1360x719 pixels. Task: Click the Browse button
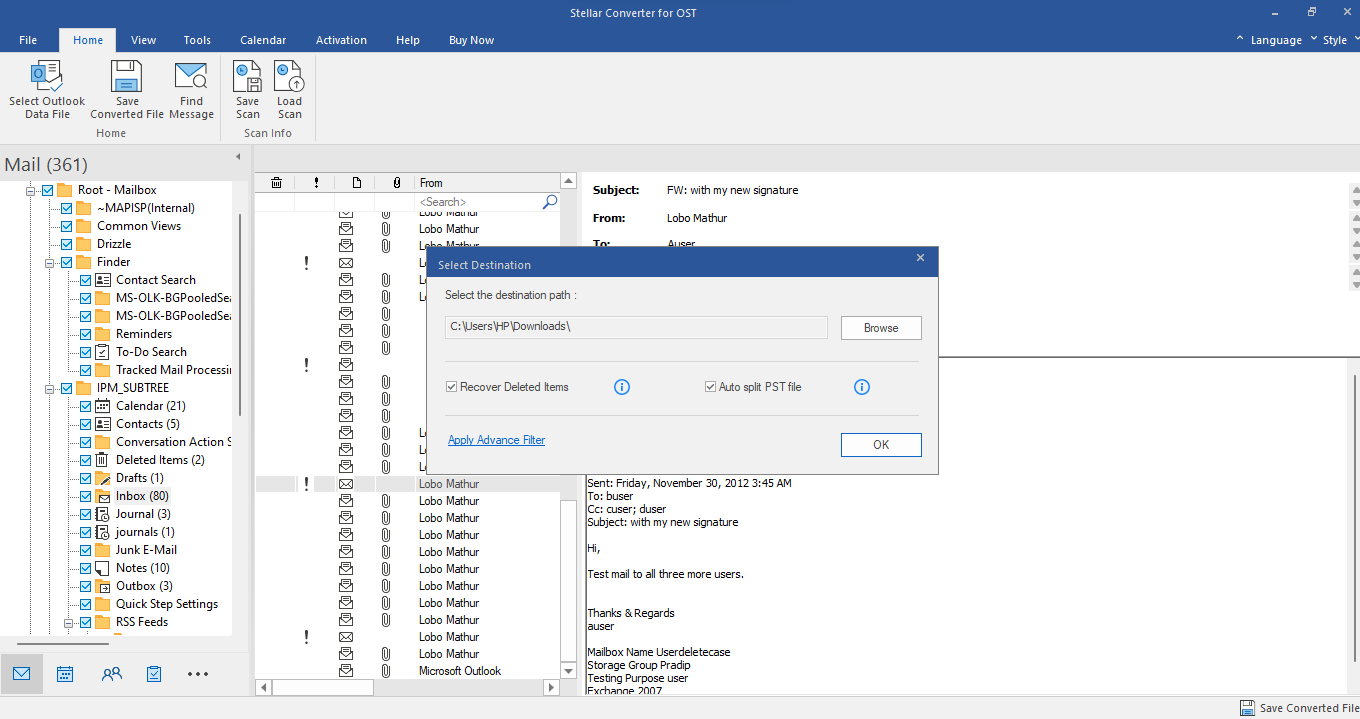tap(881, 328)
